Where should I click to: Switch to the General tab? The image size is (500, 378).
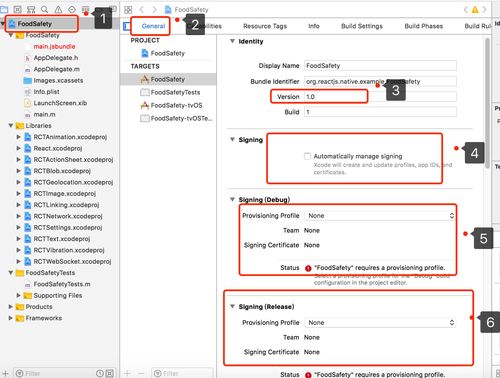[x=153, y=26]
